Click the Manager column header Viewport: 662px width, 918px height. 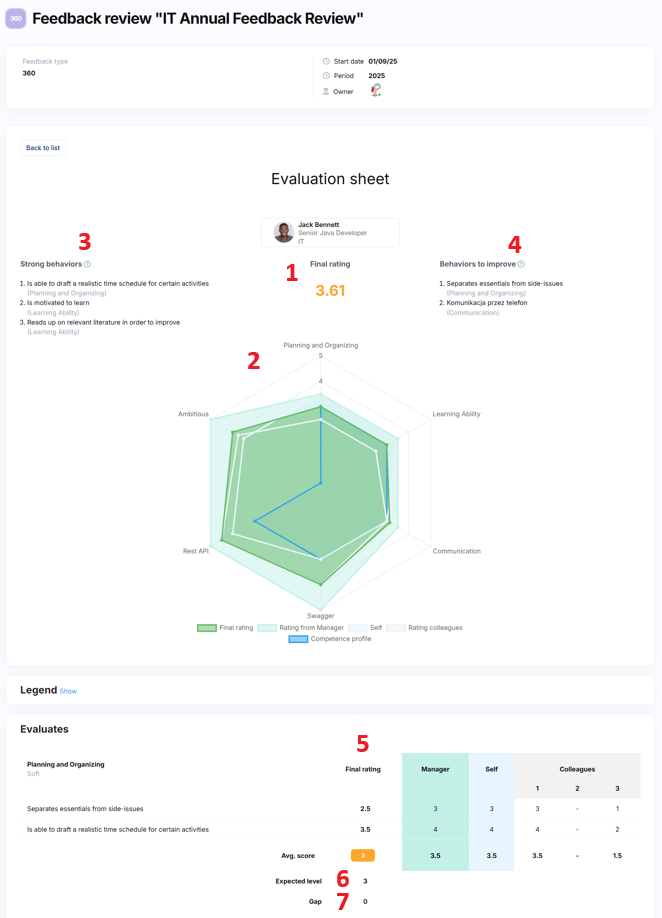point(435,769)
